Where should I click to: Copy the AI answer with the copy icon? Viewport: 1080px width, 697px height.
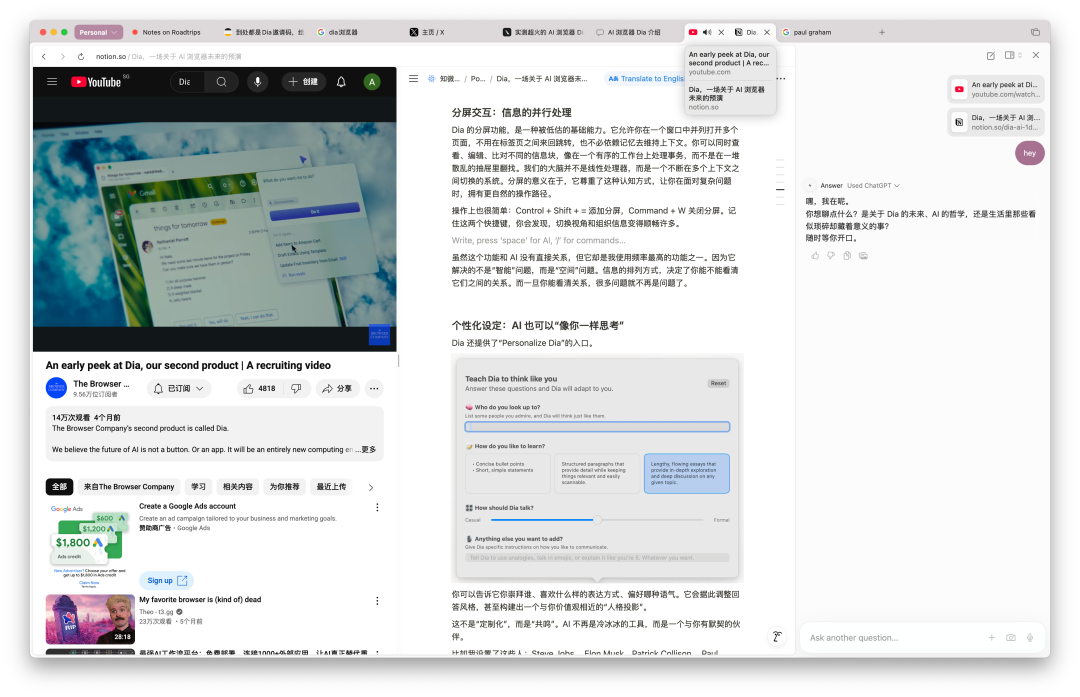tap(847, 256)
